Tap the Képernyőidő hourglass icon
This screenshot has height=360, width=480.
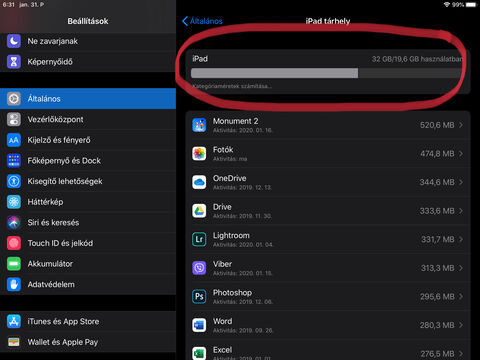(14, 62)
